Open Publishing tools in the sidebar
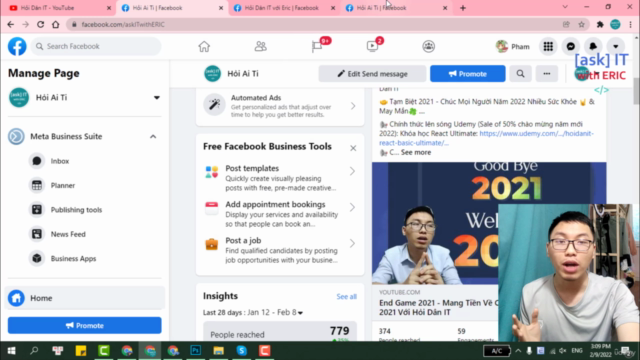The width and height of the screenshot is (640, 360). click(x=76, y=210)
